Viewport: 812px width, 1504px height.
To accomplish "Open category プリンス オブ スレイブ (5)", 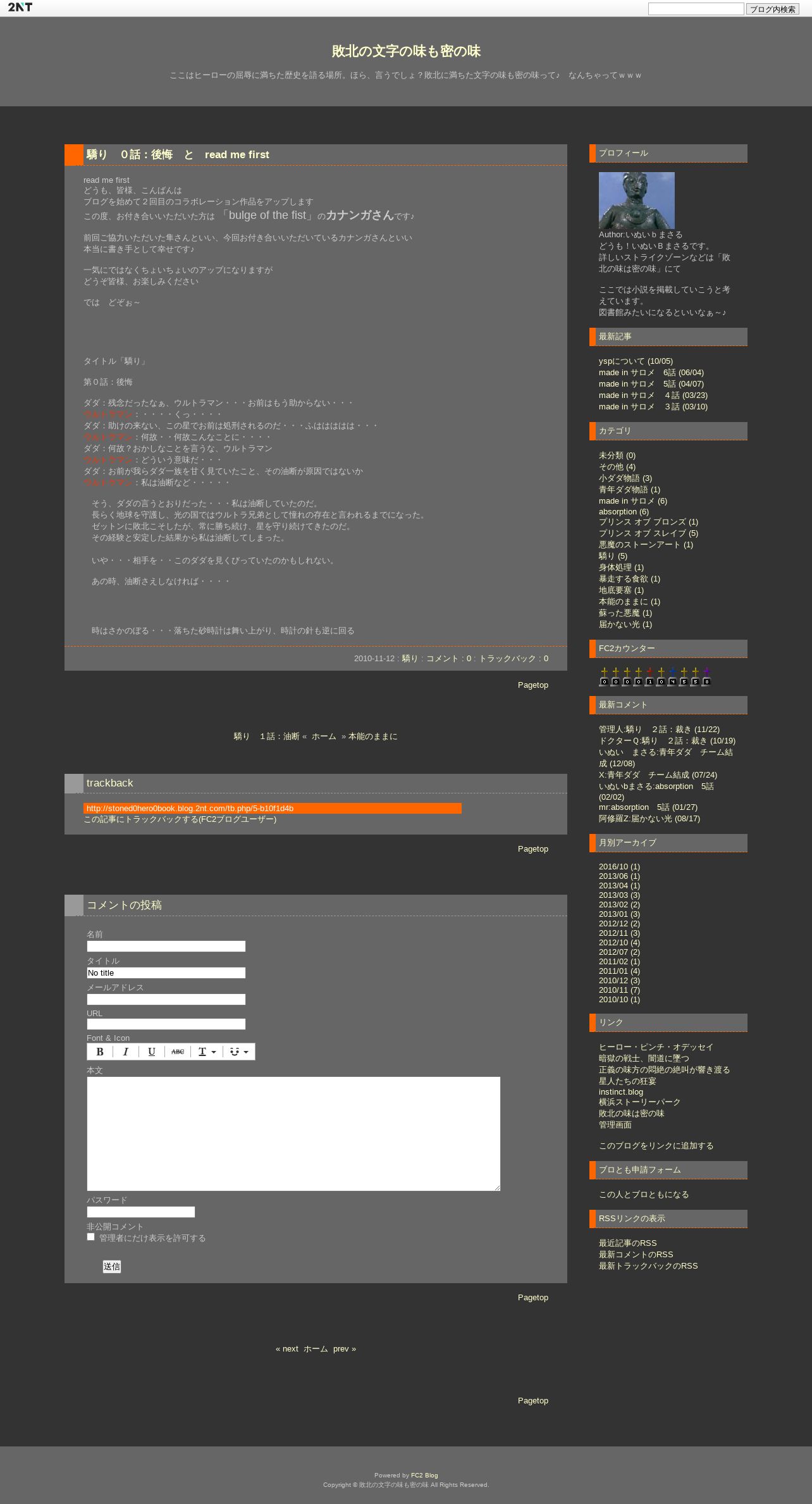I will [648, 533].
